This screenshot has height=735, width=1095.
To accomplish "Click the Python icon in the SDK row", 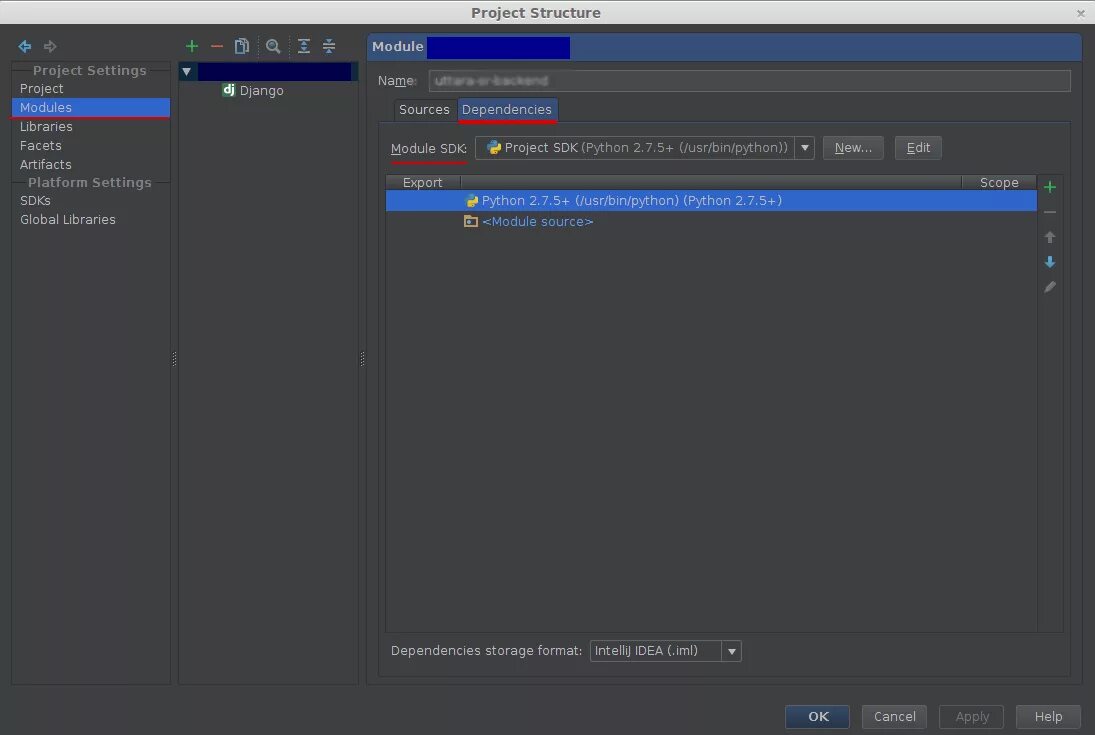I will (472, 201).
